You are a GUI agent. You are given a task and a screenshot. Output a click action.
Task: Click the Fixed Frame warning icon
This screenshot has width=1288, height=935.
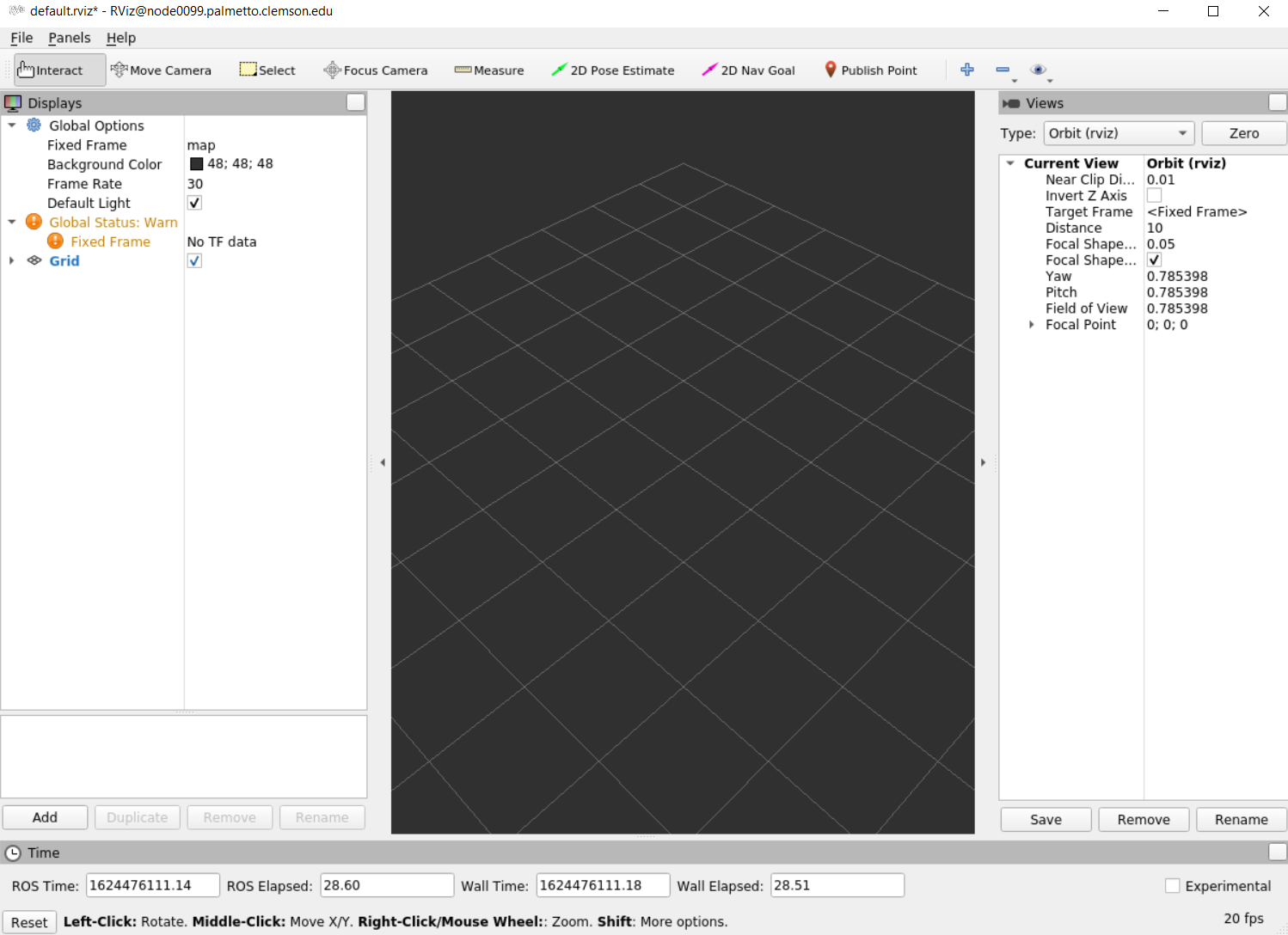pyautogui.click(x=55, y=241)
